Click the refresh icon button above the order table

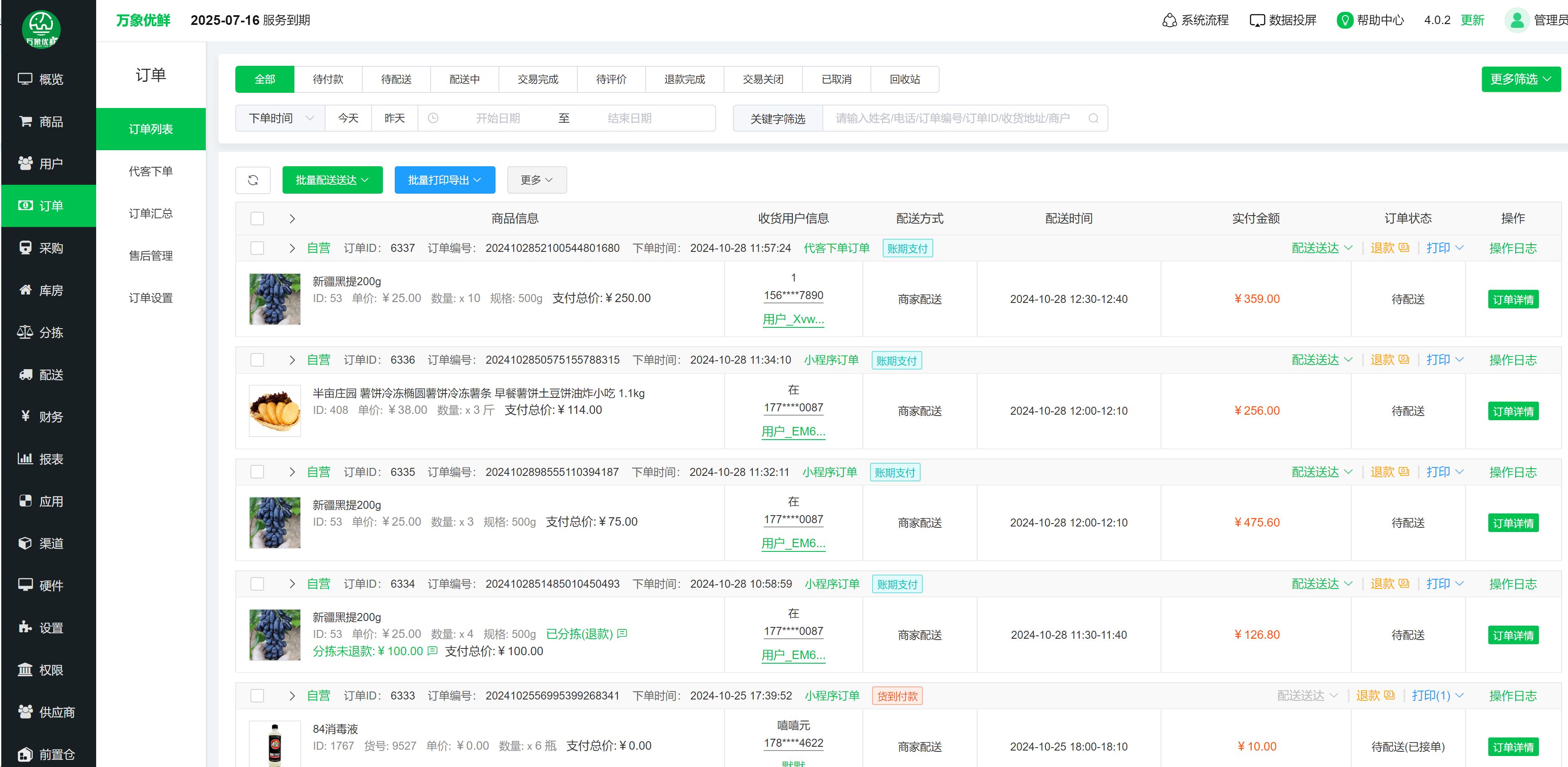coord(253,180)
